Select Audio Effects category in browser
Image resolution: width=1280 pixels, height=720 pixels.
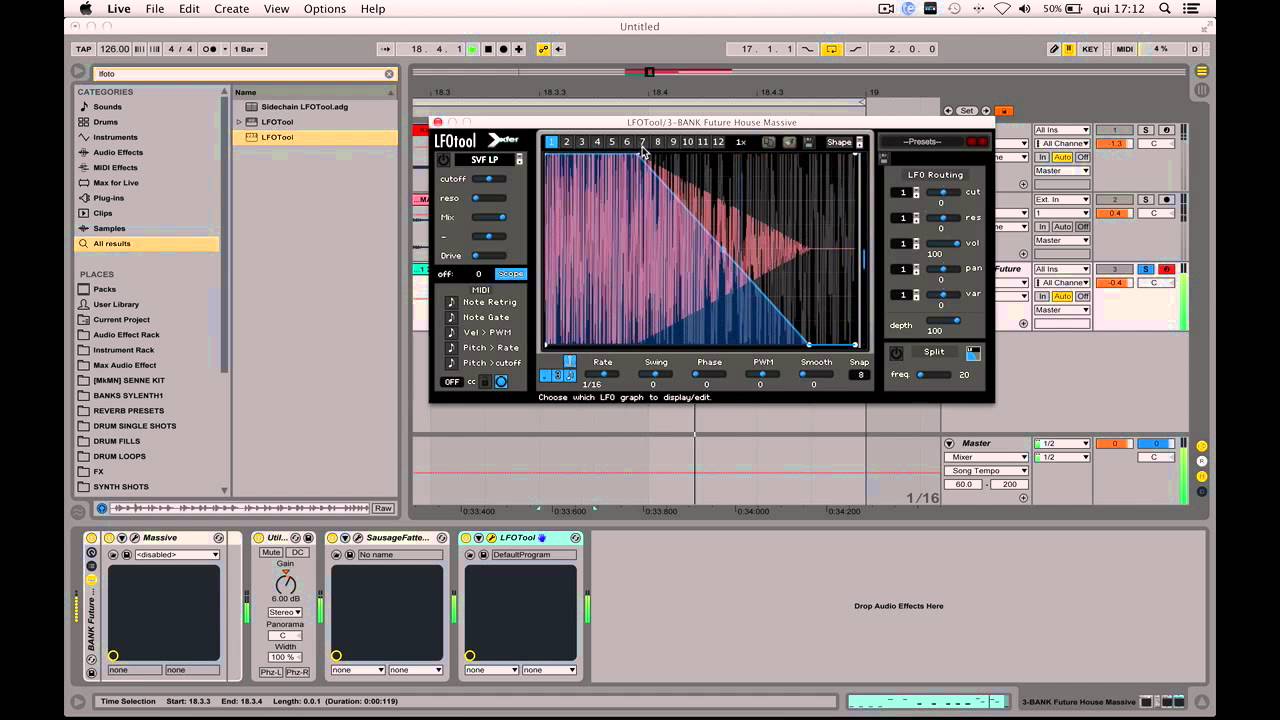pyautogui.click(x=118, y=153)
